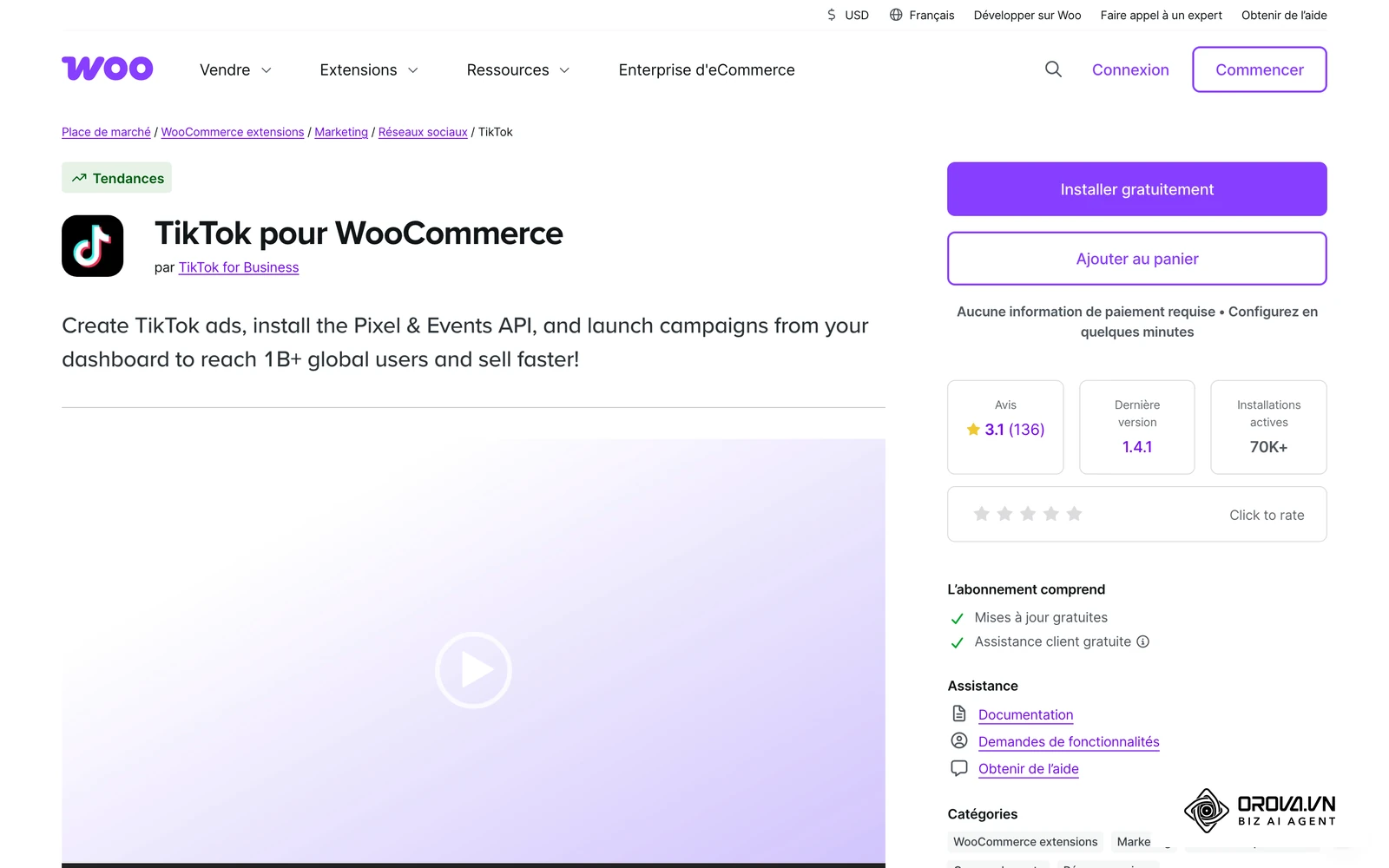This screenshot has height=868, width=1389.
Task: Expand the Extensions menu
Action: [x=369, y=69]
